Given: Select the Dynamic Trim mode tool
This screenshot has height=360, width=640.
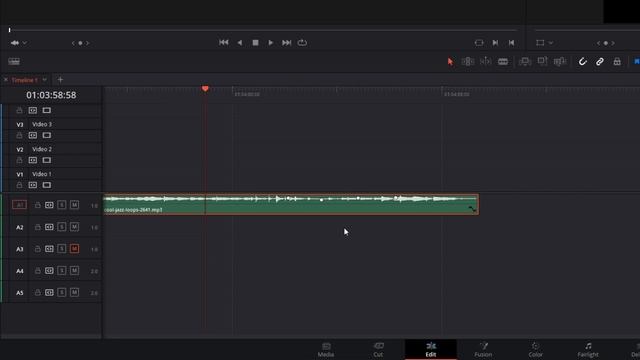Looking at the screenshot, I should click(485, 62).
